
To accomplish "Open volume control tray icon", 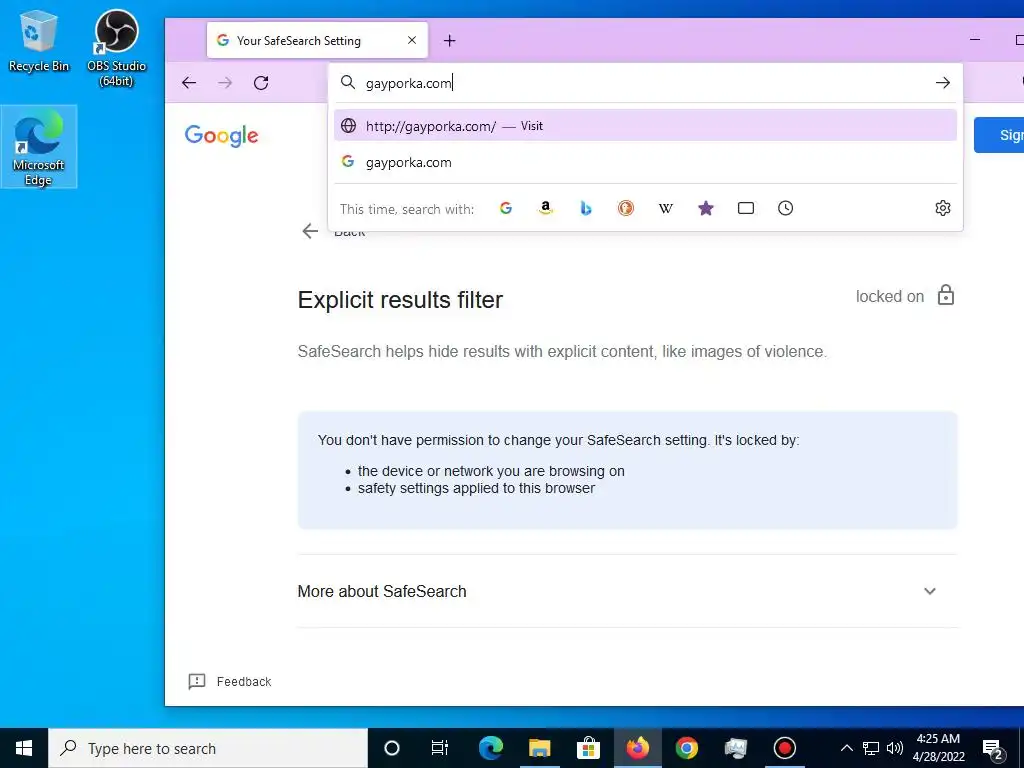I will click(895, 748).
